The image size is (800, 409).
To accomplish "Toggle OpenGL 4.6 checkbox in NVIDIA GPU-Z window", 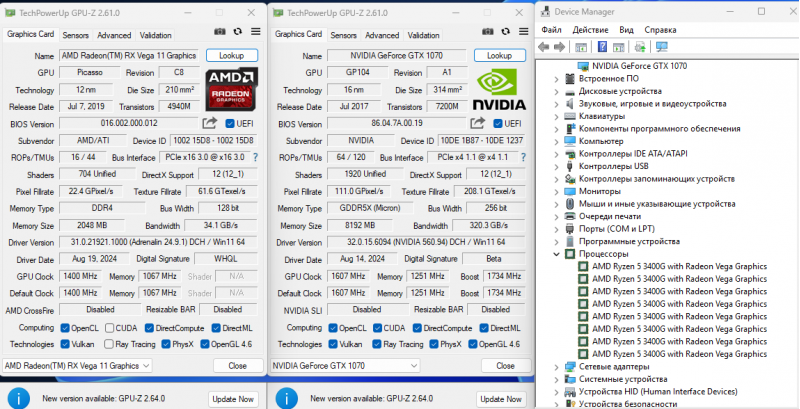I will (473, 344).
